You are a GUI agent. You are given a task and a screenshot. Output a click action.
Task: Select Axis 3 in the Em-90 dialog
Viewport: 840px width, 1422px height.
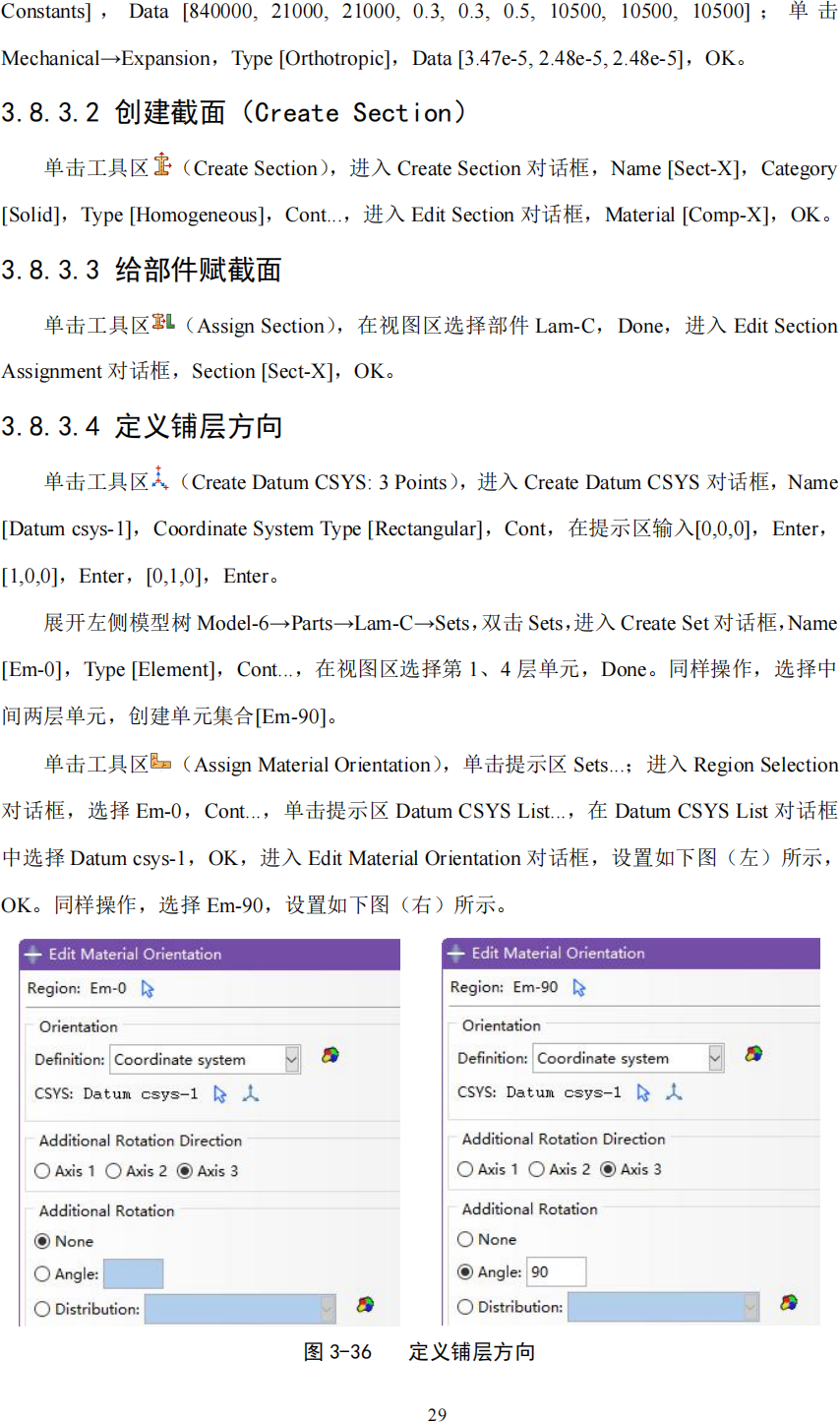pyautogui.click(x=630, y=1169)
